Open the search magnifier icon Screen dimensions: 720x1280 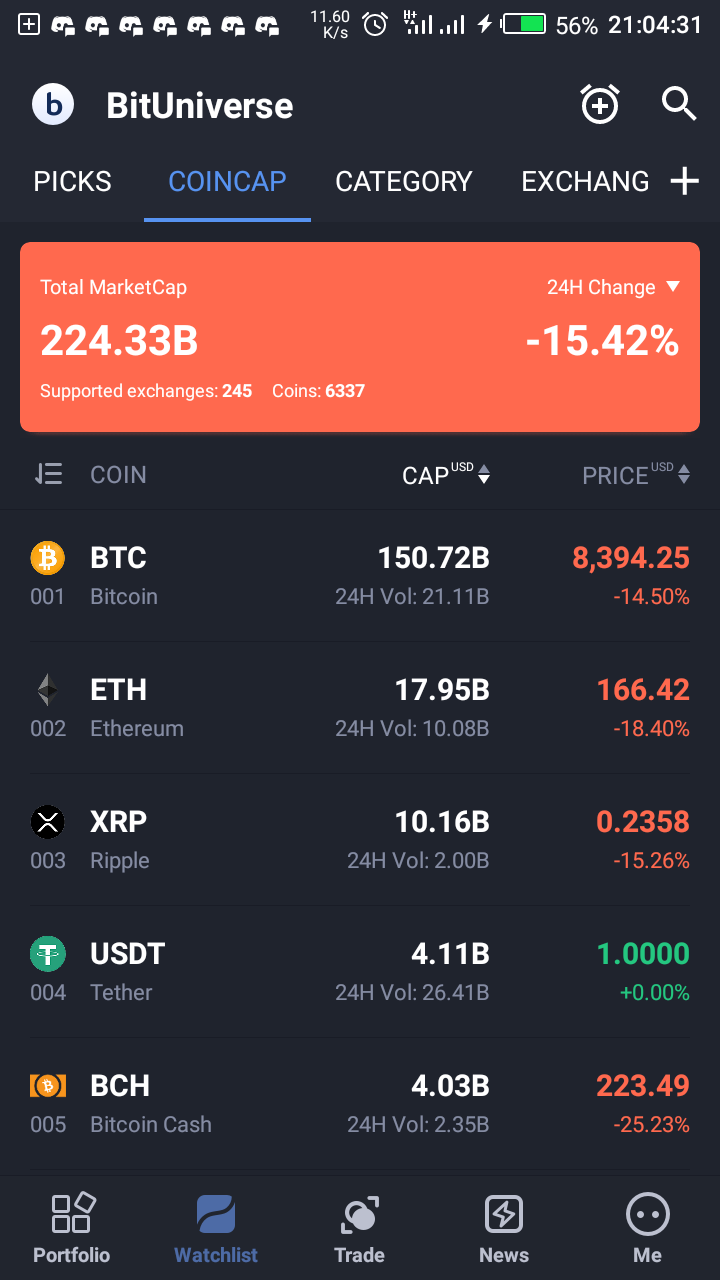[679, 104]
